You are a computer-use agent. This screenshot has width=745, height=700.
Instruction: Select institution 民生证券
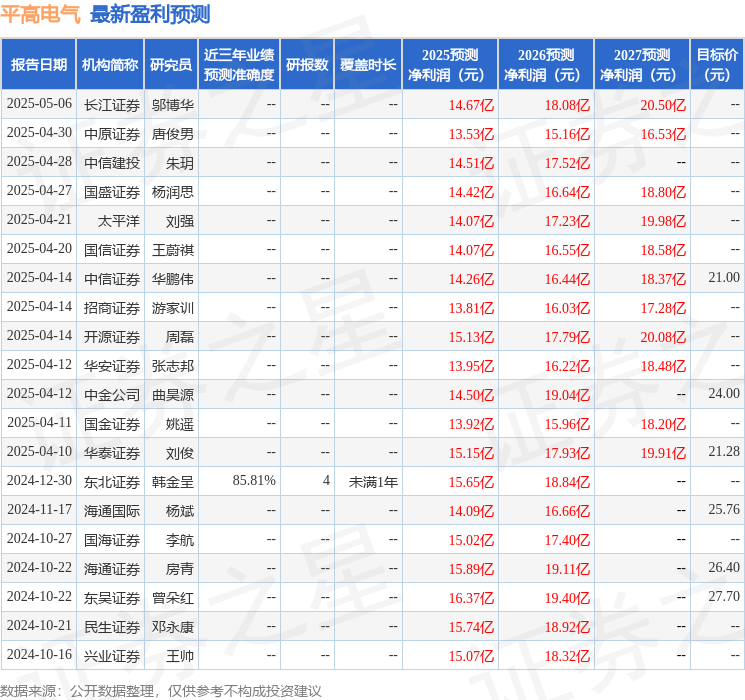point(112,627)
